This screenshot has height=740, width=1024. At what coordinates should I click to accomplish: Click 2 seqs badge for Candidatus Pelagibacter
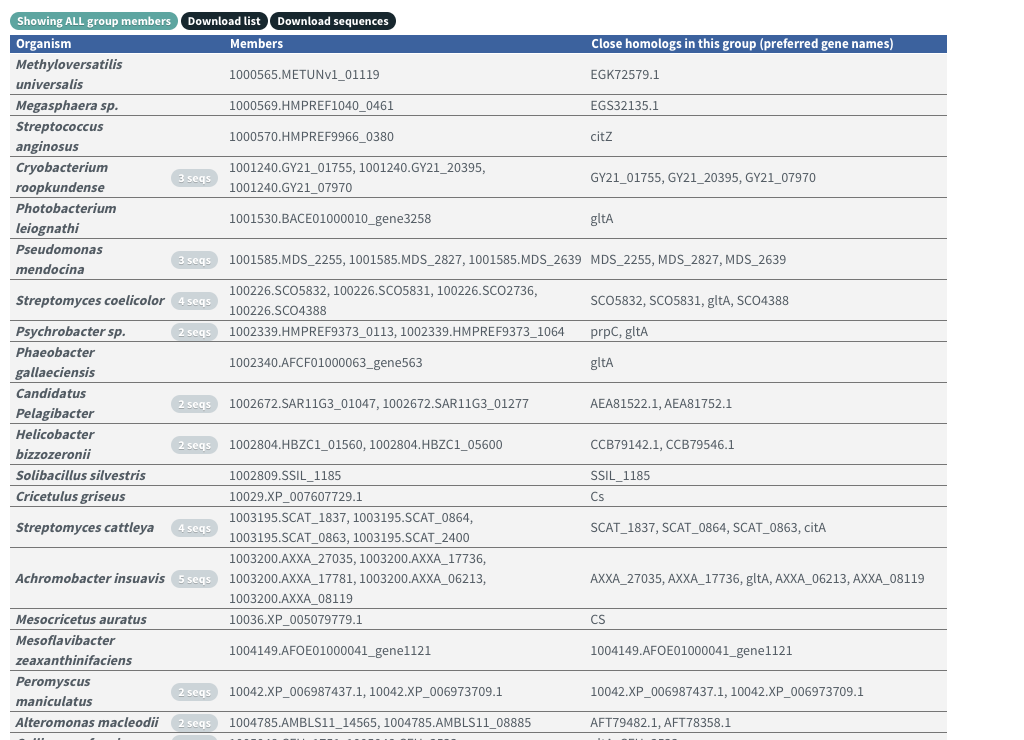pyautogui.click(x=195, y=404)
